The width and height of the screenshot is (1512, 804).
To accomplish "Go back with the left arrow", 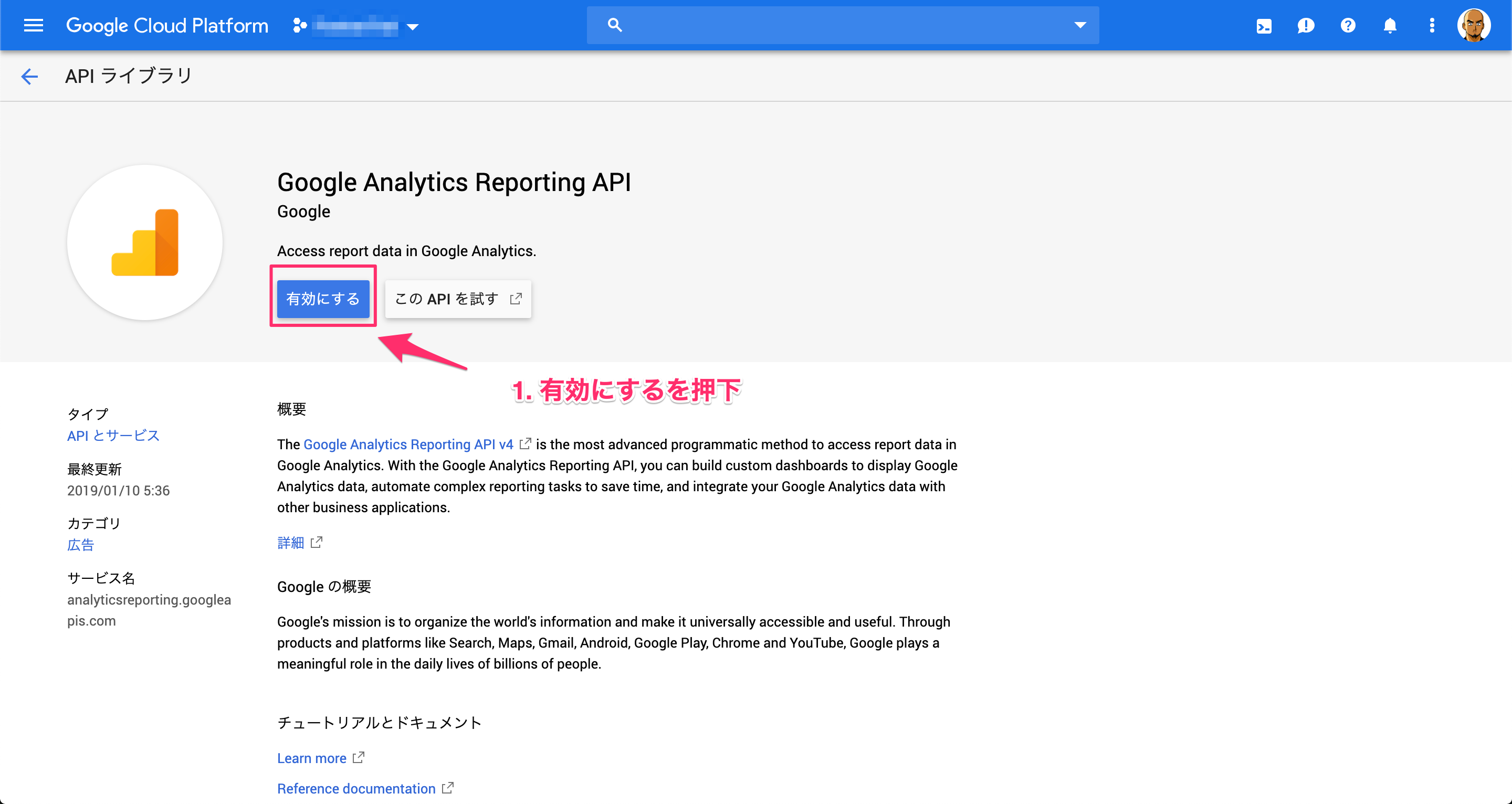I will 29,76.
